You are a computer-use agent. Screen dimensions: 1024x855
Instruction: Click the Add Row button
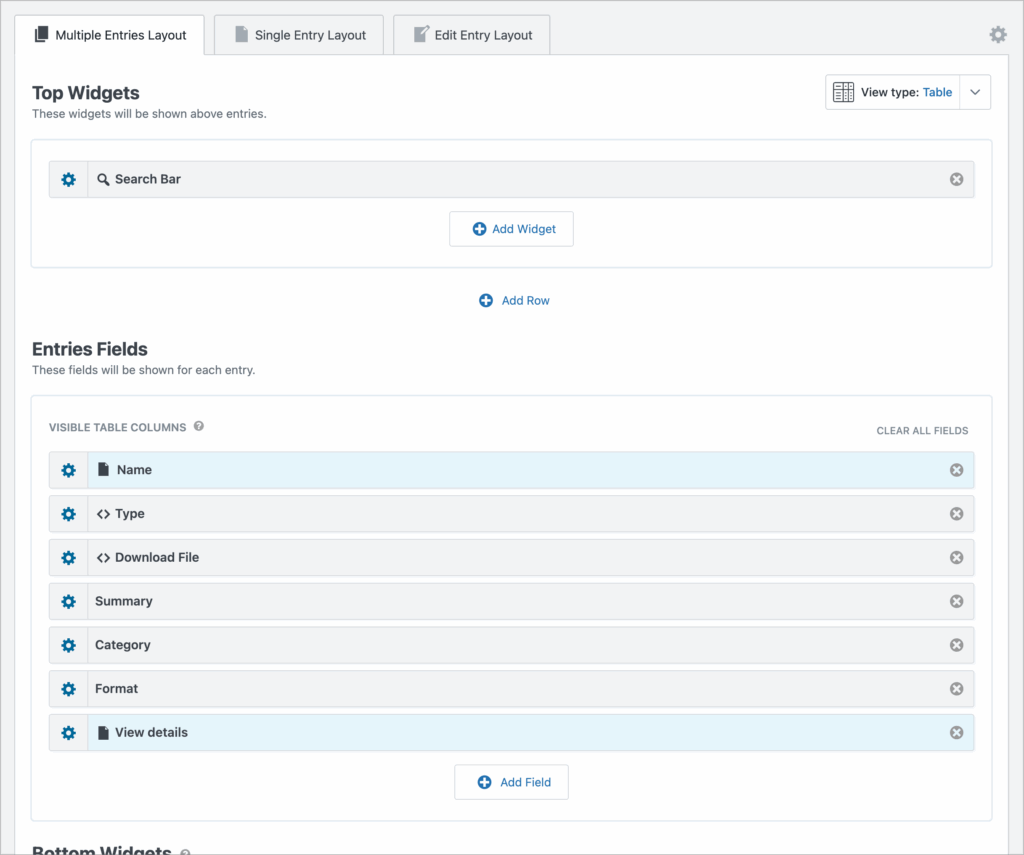(514, 300)
